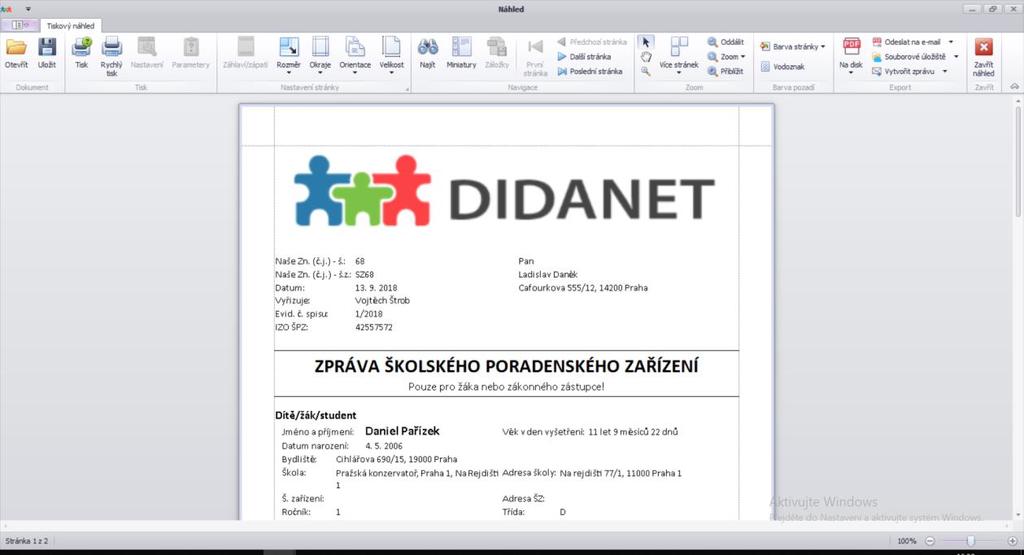The height and width of the screenshot is (555, 1024).
Task: Click the vertical scrollbar of the preview
Action: pos(1018,160)
